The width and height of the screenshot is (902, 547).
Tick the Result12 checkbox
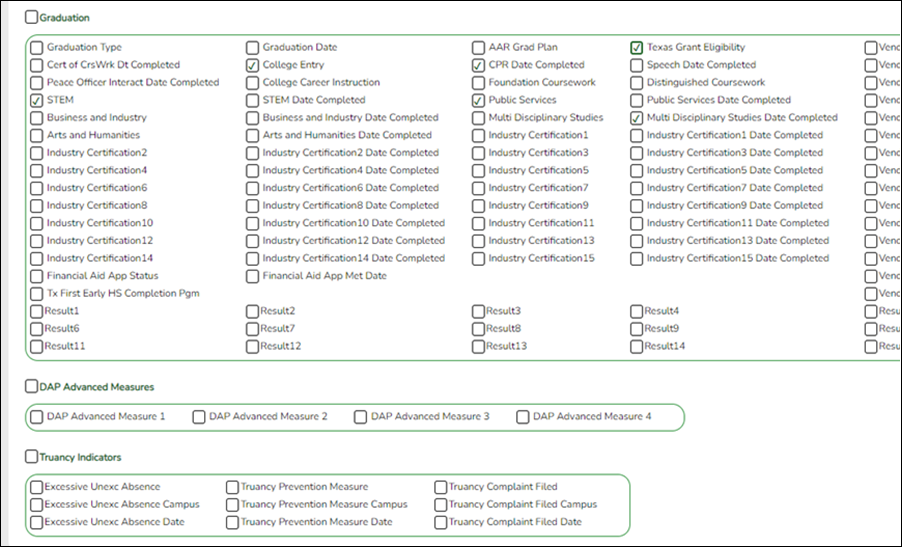253,347
